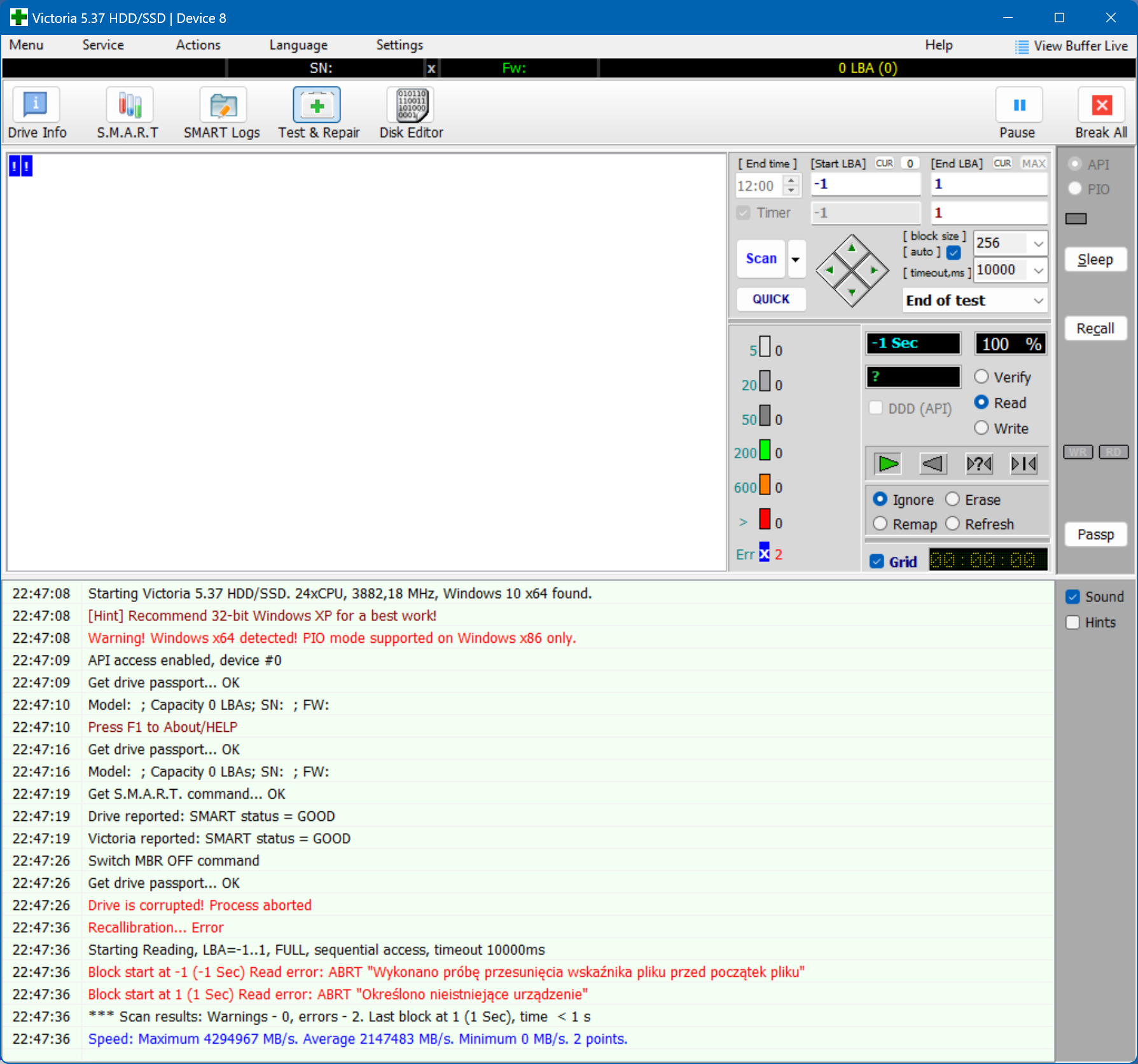
Task: Open the Disk Editor
Action: [411, 114]
